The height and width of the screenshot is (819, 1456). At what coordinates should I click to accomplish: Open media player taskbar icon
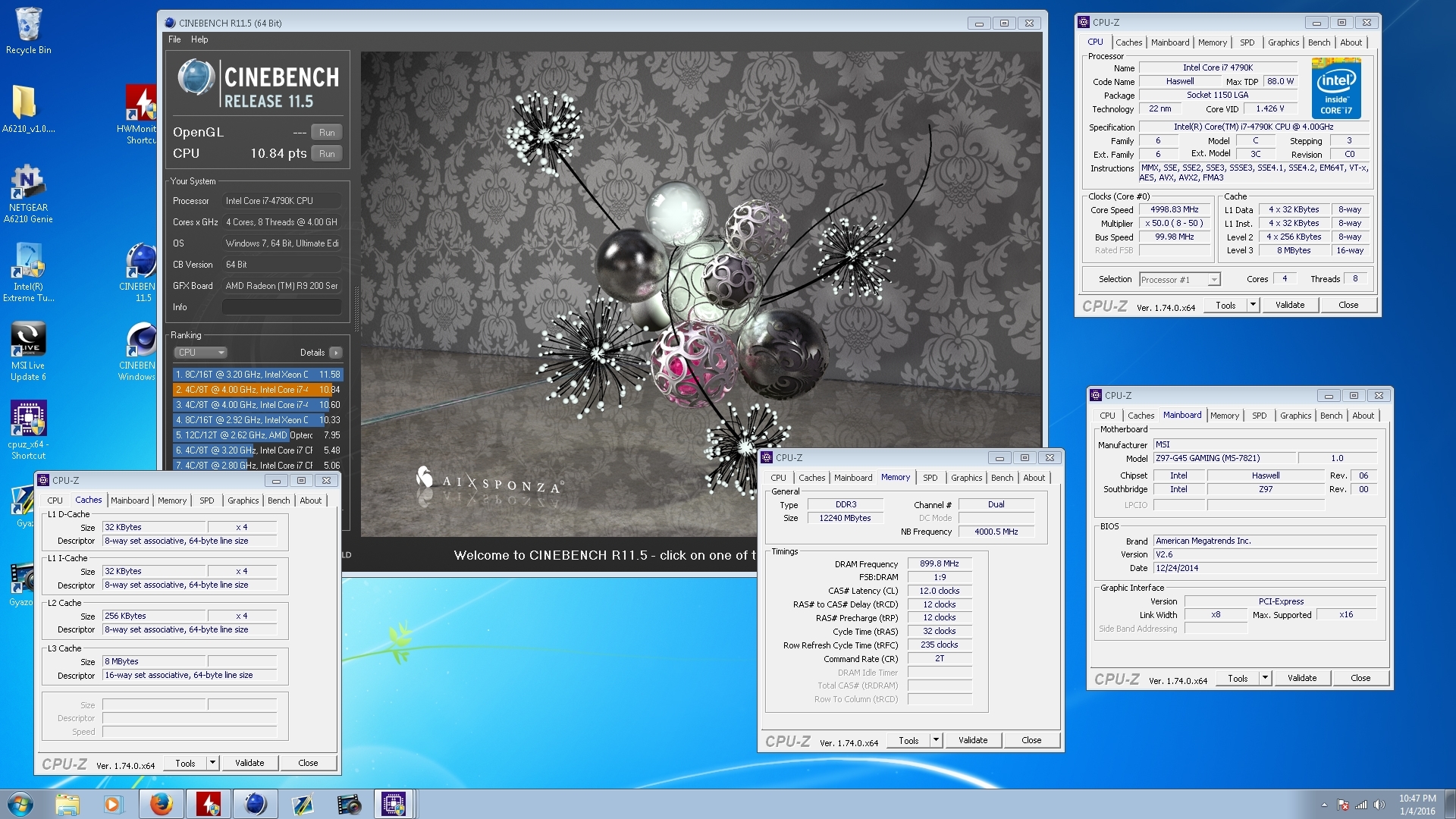click(113, 804)
